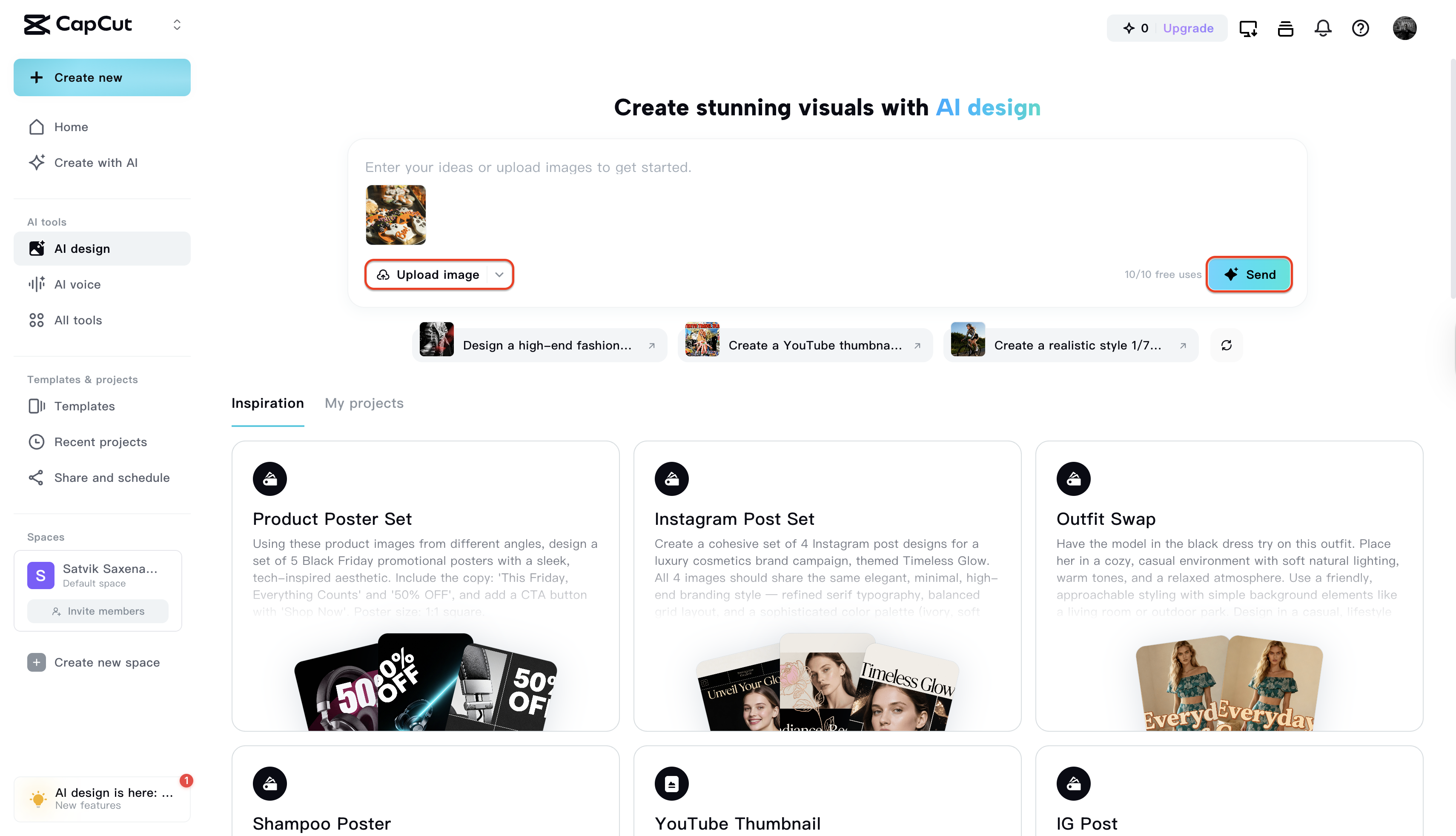Click the layers stack icon in header

click(1285, 28)
